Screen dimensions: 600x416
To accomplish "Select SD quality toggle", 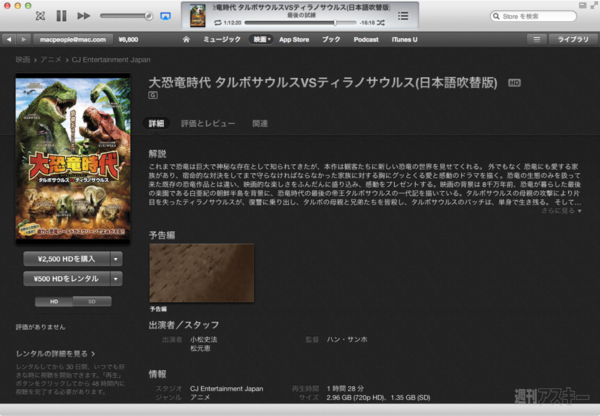I will [92, 302].
